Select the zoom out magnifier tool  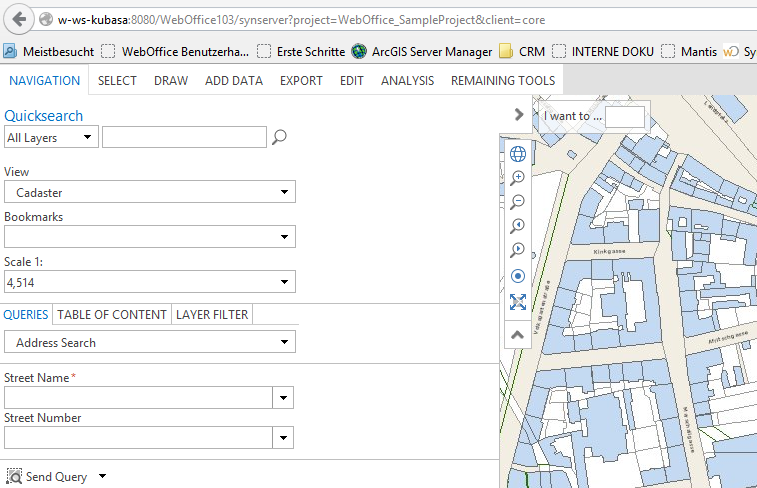click(517, 202)
